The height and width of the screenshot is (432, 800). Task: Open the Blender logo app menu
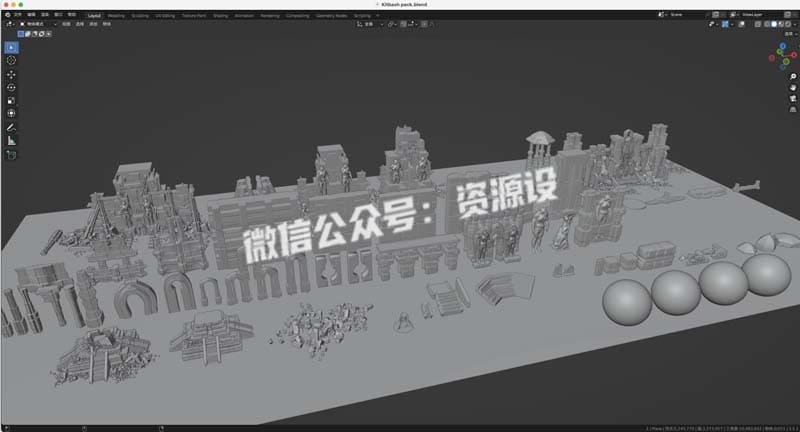pos(8,15)
